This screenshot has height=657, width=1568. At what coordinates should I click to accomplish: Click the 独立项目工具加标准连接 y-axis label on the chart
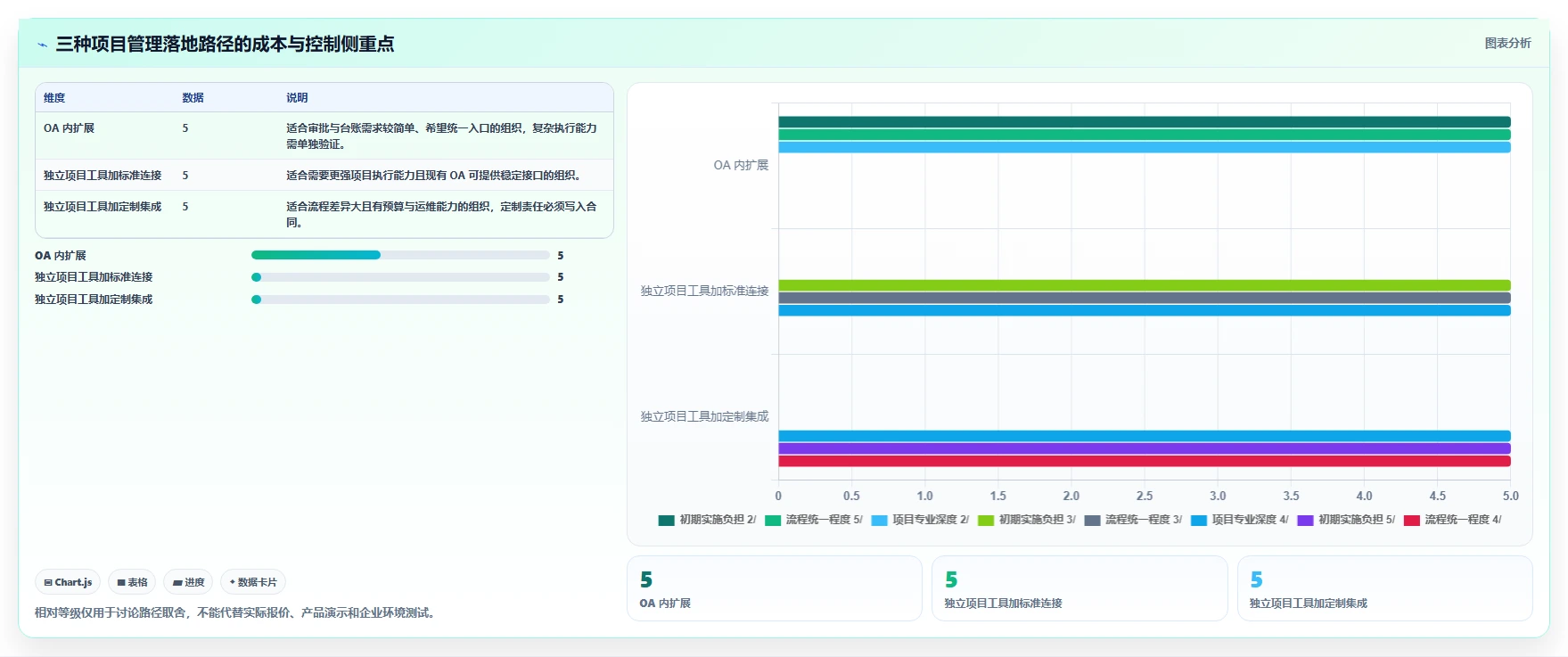pyautogui.click(x=704, y=292)
